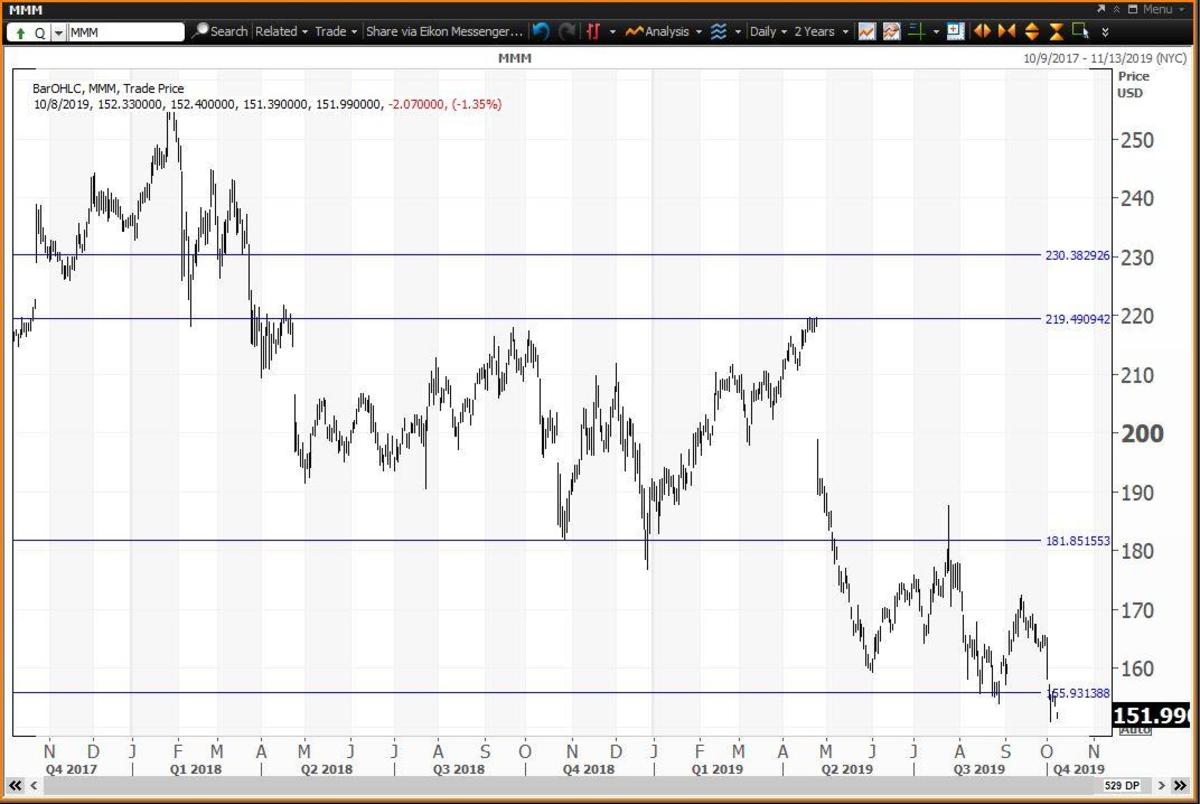Select the 181.851553 horizontal line label

click(x=1077, y=541)
